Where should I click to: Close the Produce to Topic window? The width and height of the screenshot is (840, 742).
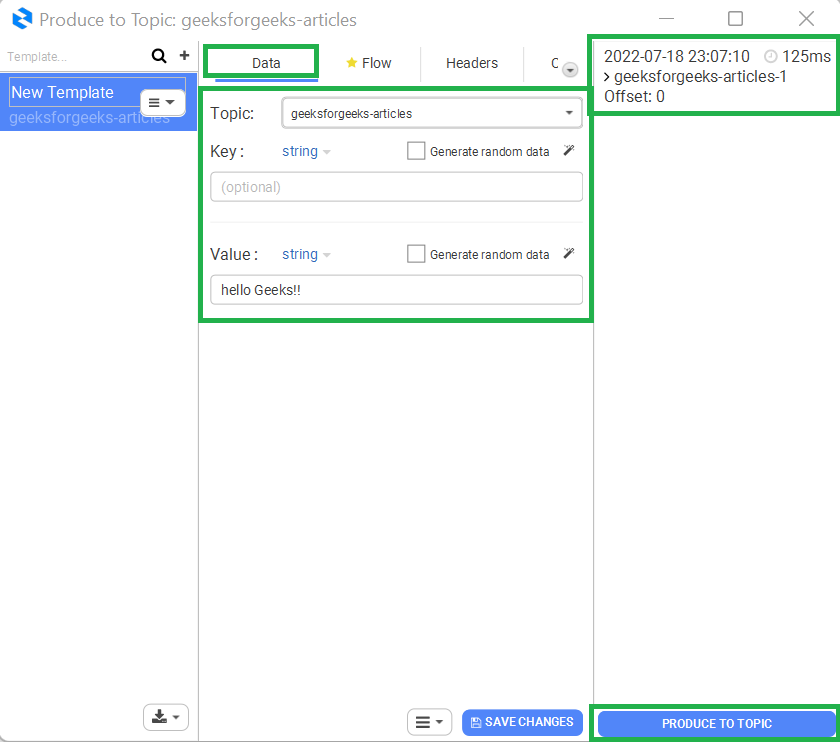click(x=806, y=19)
